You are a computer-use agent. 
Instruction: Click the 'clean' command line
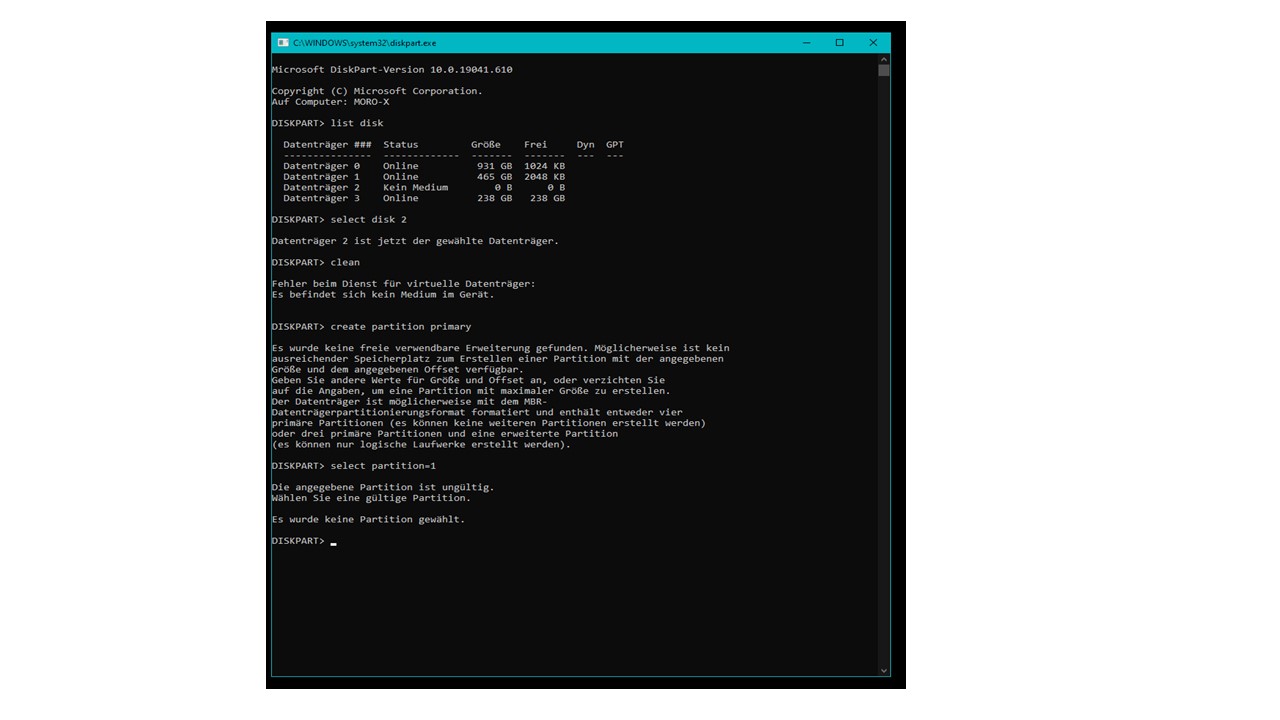click(x=316, y=262)
